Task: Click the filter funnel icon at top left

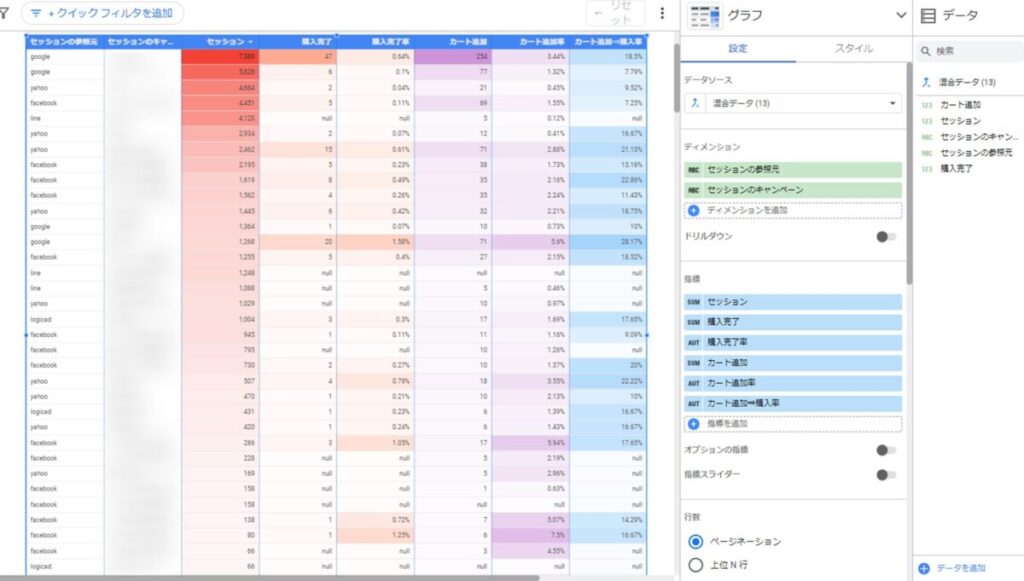Action: click(x=4, y=14)
